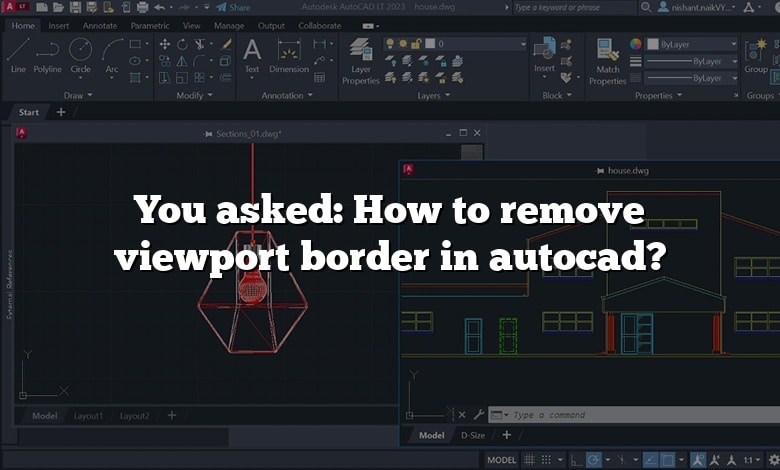780x470 pixels.
Task: Open Layer Properties manager
Action: (x=360, y=58)
